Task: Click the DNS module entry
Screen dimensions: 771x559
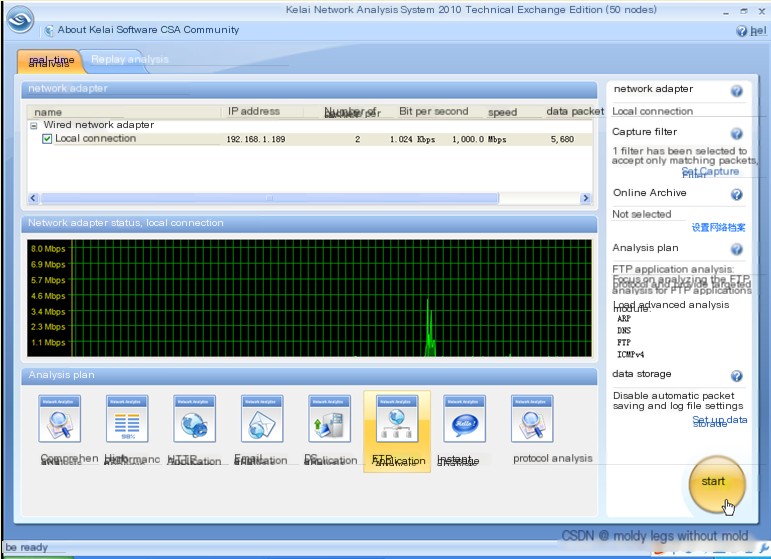Action: point(623,330)
